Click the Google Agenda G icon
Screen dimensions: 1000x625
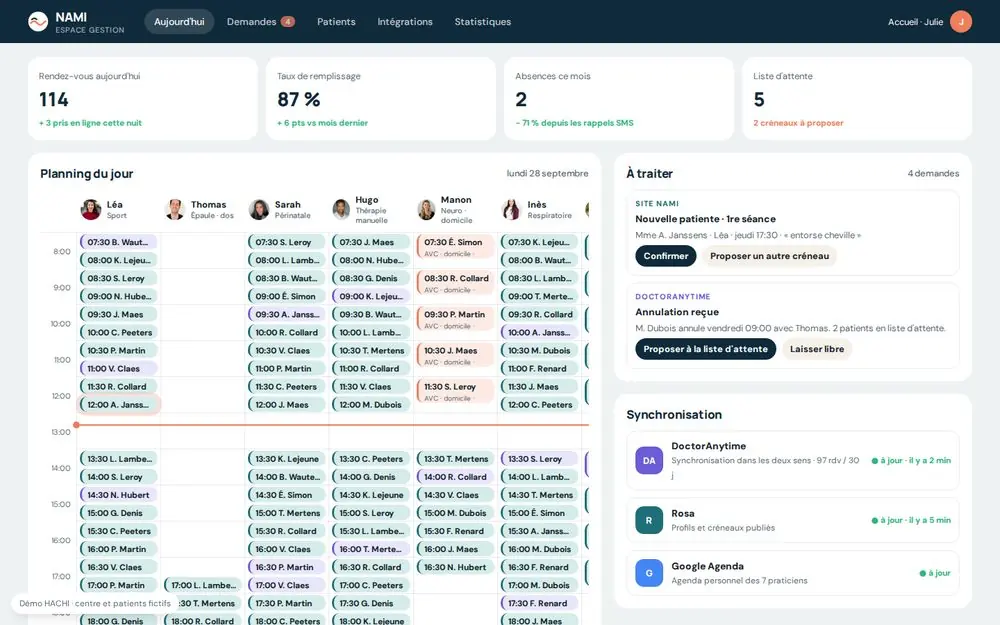[649, 573]
